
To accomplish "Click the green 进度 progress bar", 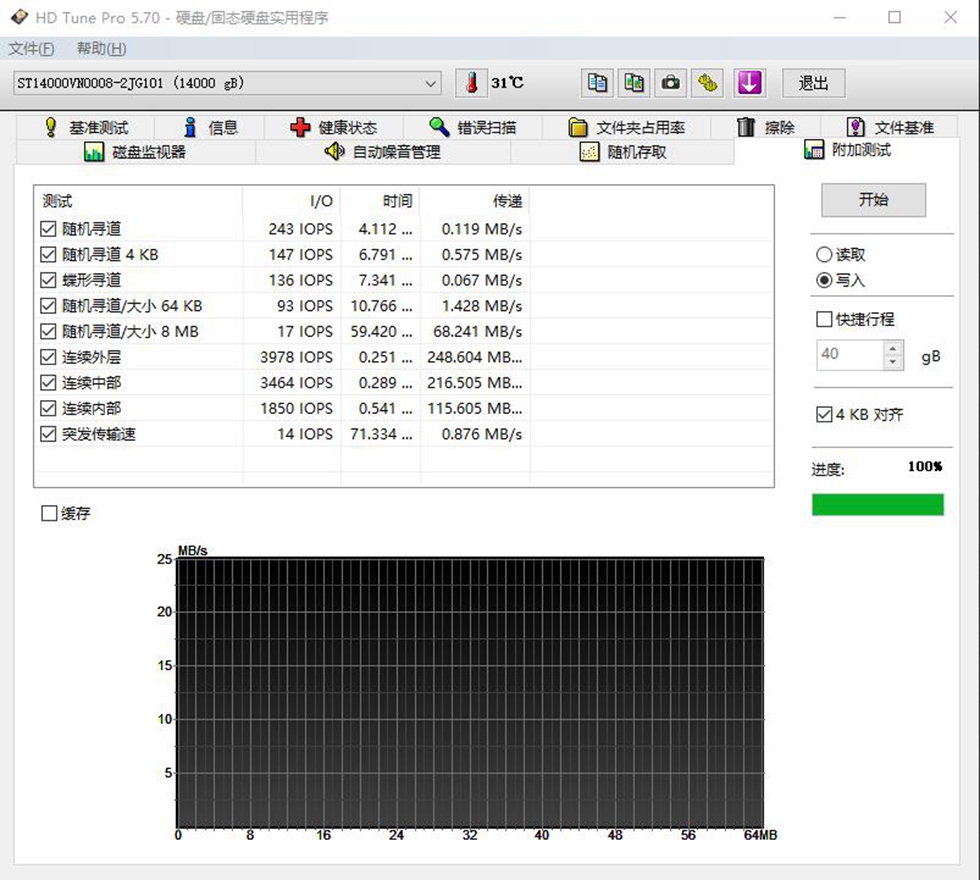I will point(878,504).
